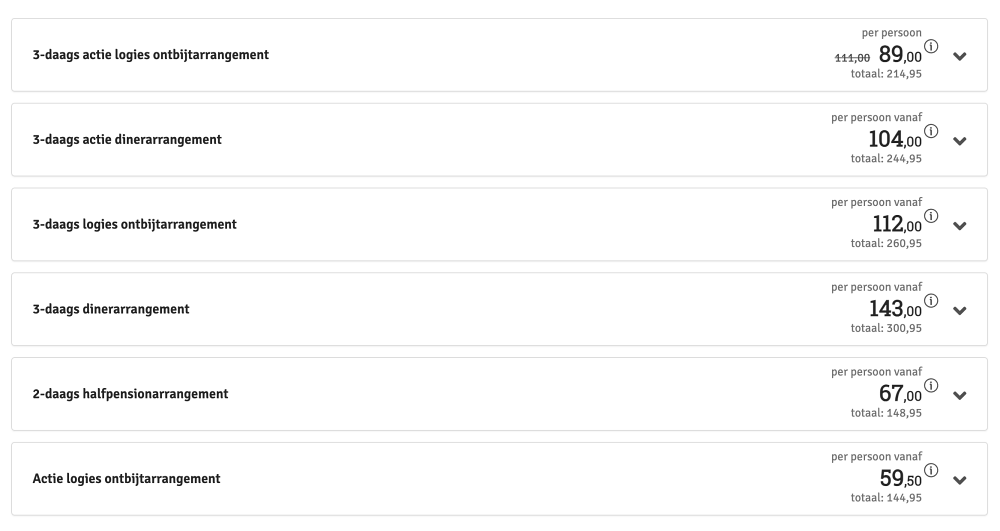This screenshot has width=1000, height=531.
Task: Open info icon next to 104,00 price
Action: (931, 131)
